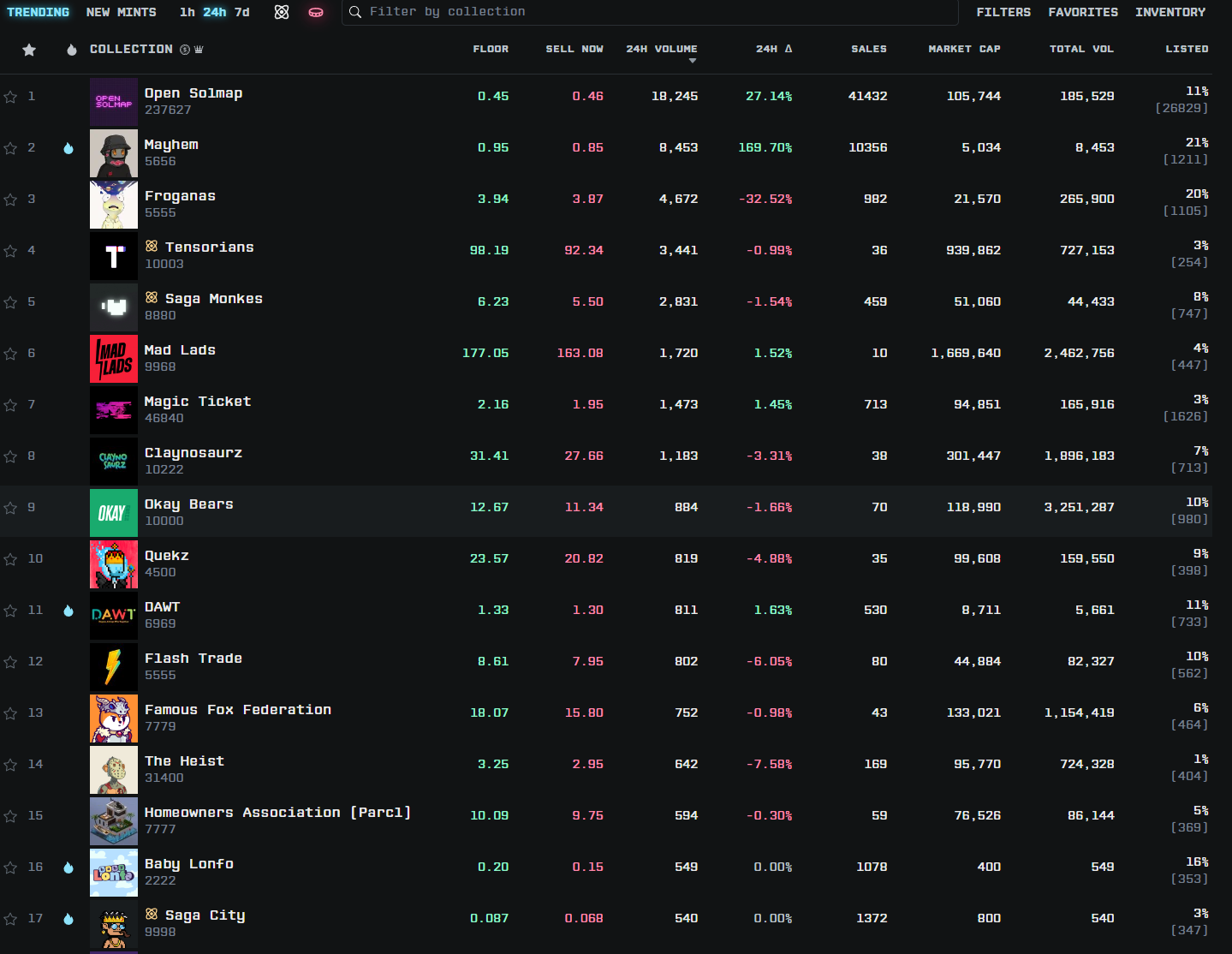
Task: Click the blue drop icon on the Saga City row
Action: (x=68, y=919)
